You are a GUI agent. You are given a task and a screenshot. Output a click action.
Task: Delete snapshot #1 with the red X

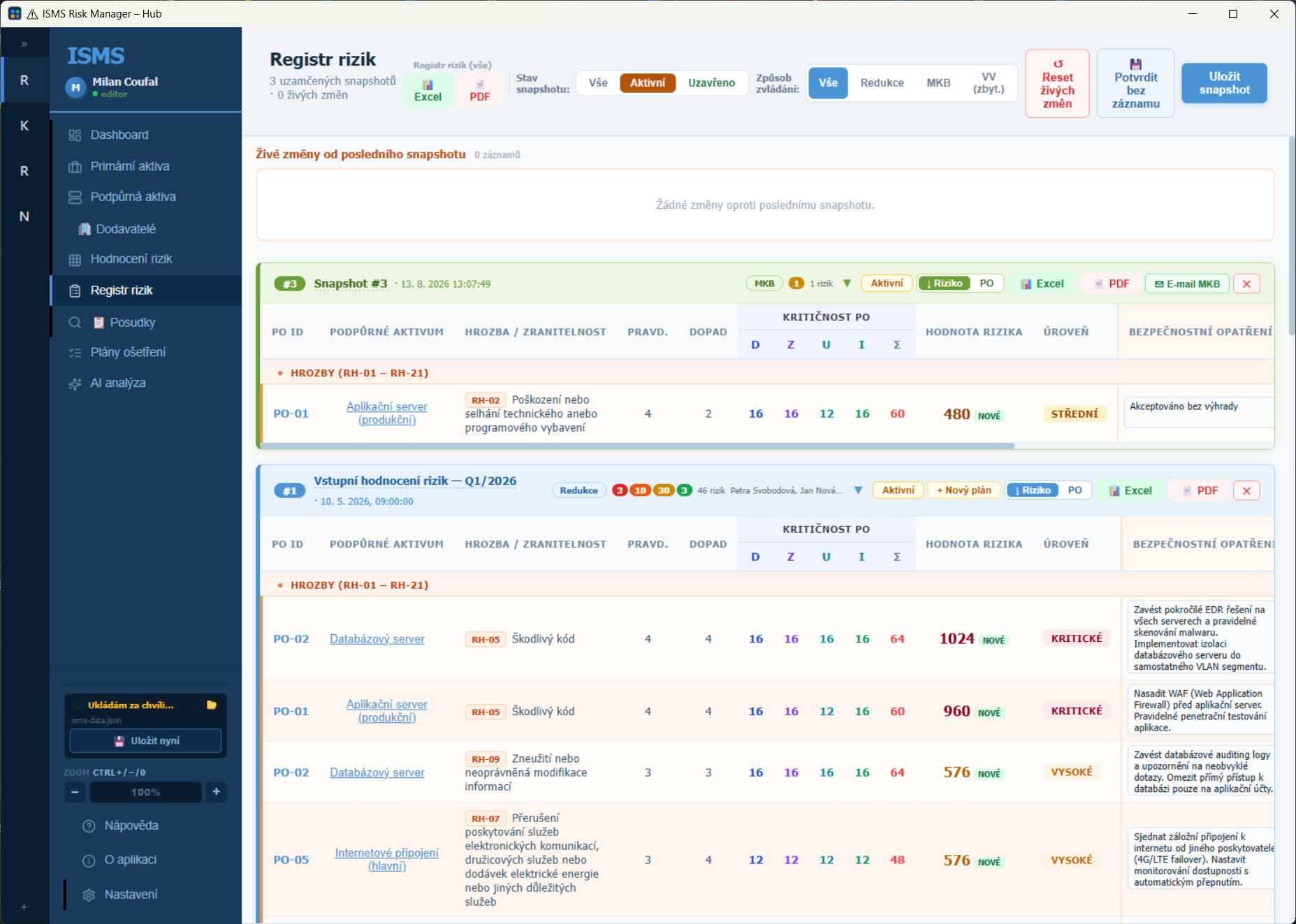click(x=1246, y=490)
